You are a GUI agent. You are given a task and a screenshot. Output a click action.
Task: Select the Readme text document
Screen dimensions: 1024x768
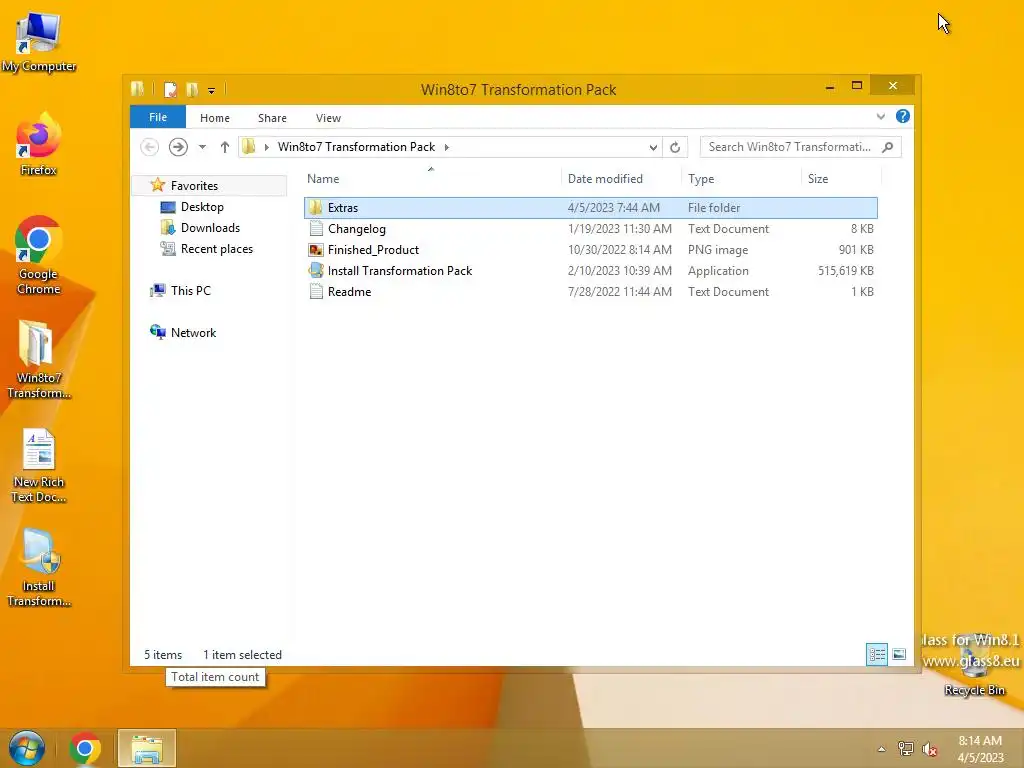[x=590, y=291]
